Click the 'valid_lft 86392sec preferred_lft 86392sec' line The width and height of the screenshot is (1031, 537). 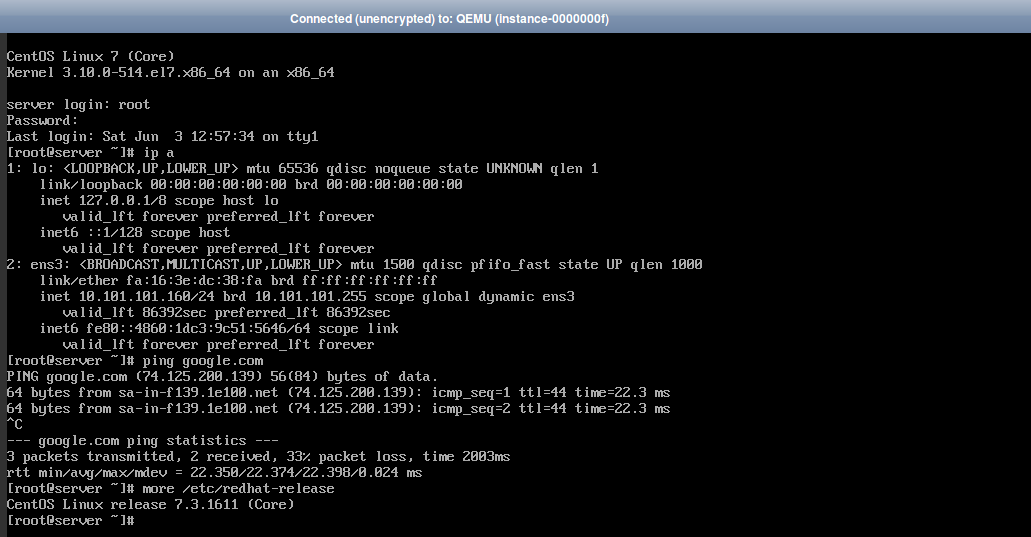226,313
